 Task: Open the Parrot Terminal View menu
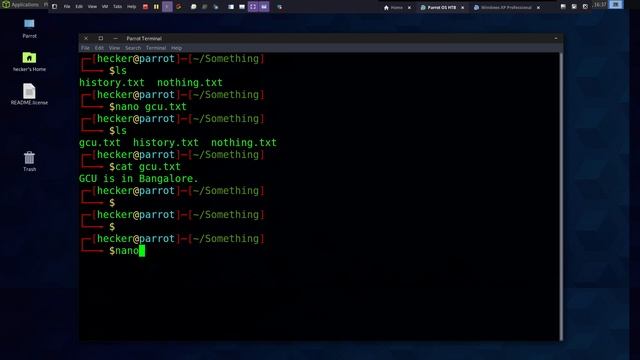114,48
